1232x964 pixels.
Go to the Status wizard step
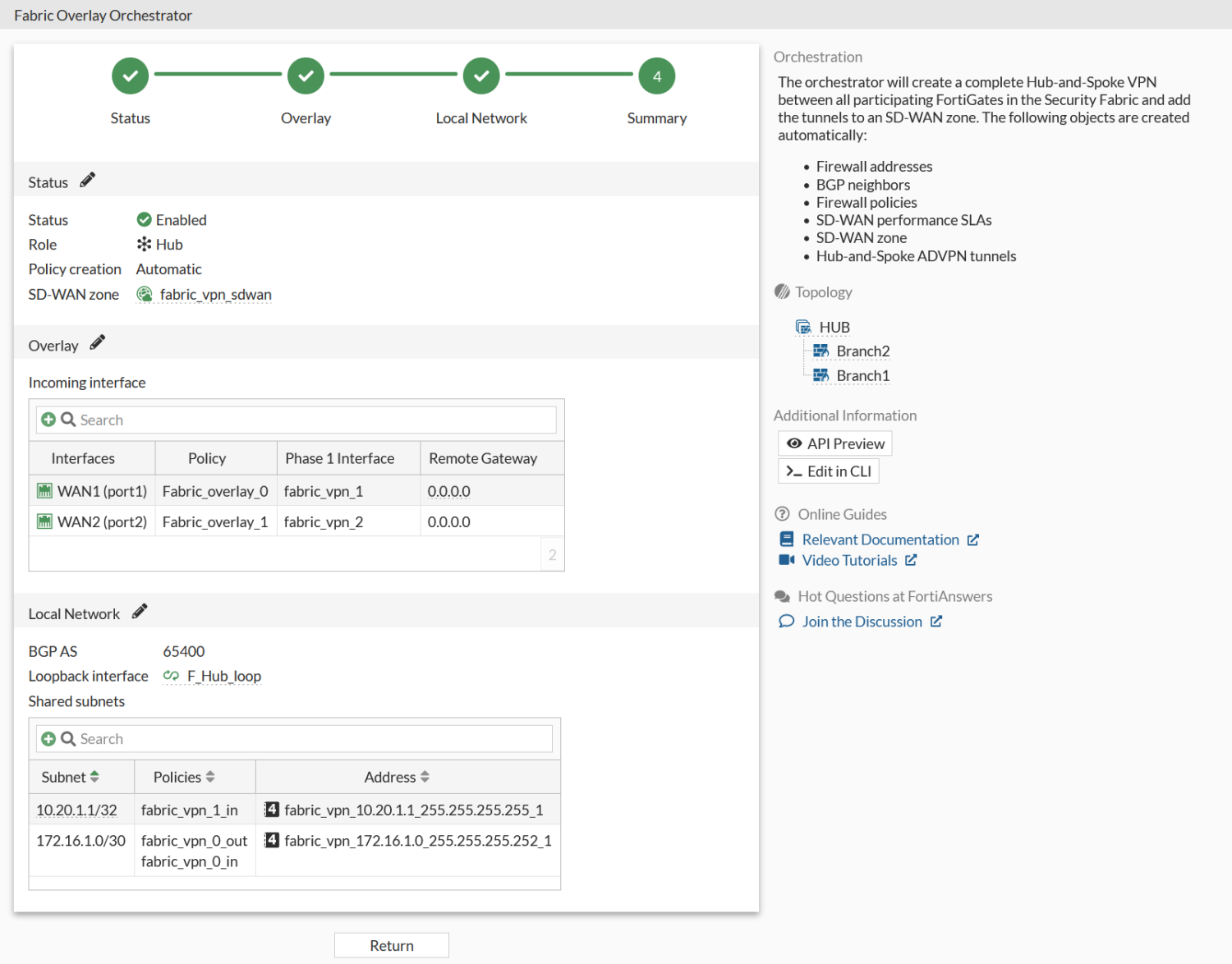[131, 76]
